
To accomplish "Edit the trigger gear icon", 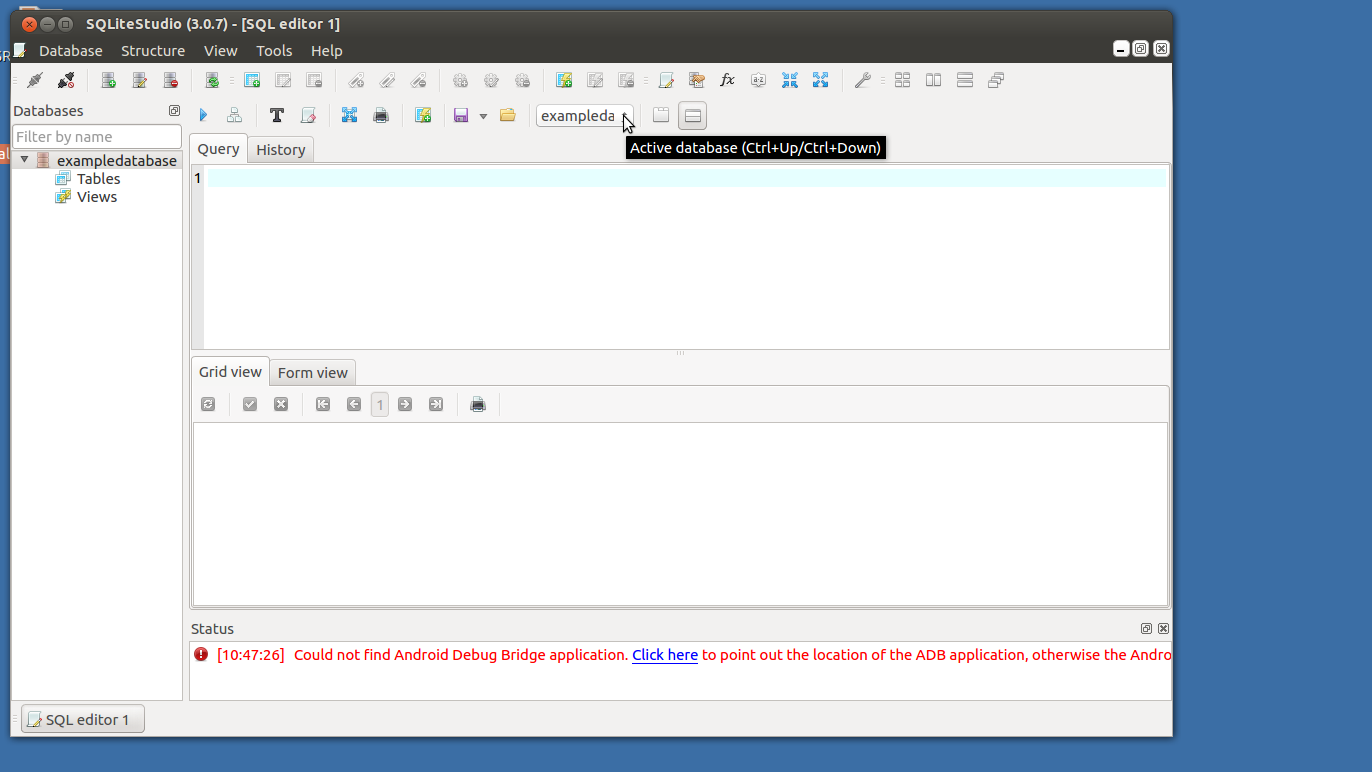I will pos(491,80).
